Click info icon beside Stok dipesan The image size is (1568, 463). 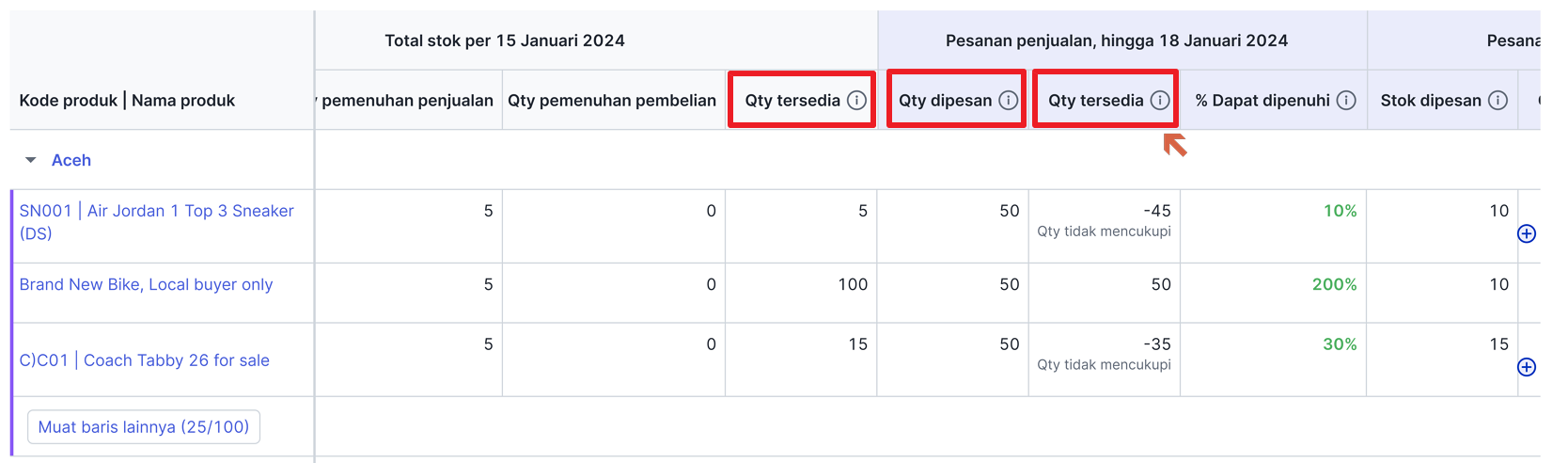(x=1498, y=101)
